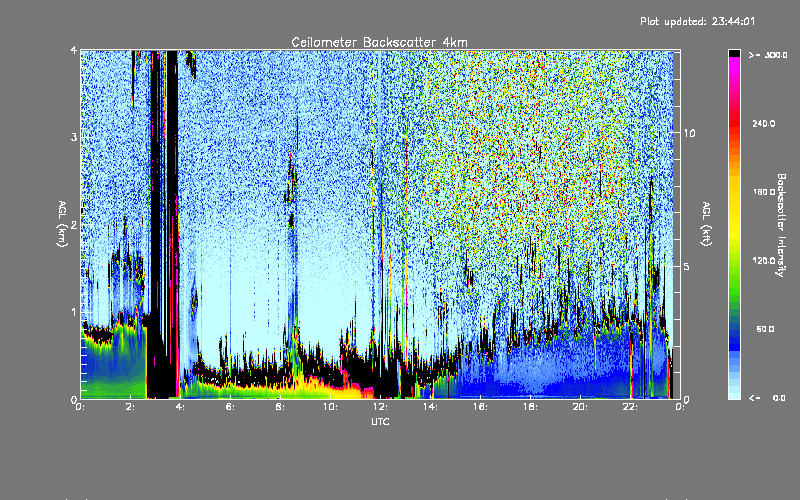The width and height of the screenshot is (800, 500).
Task: Click the "20:" UTC tick label
Action: 580,407
